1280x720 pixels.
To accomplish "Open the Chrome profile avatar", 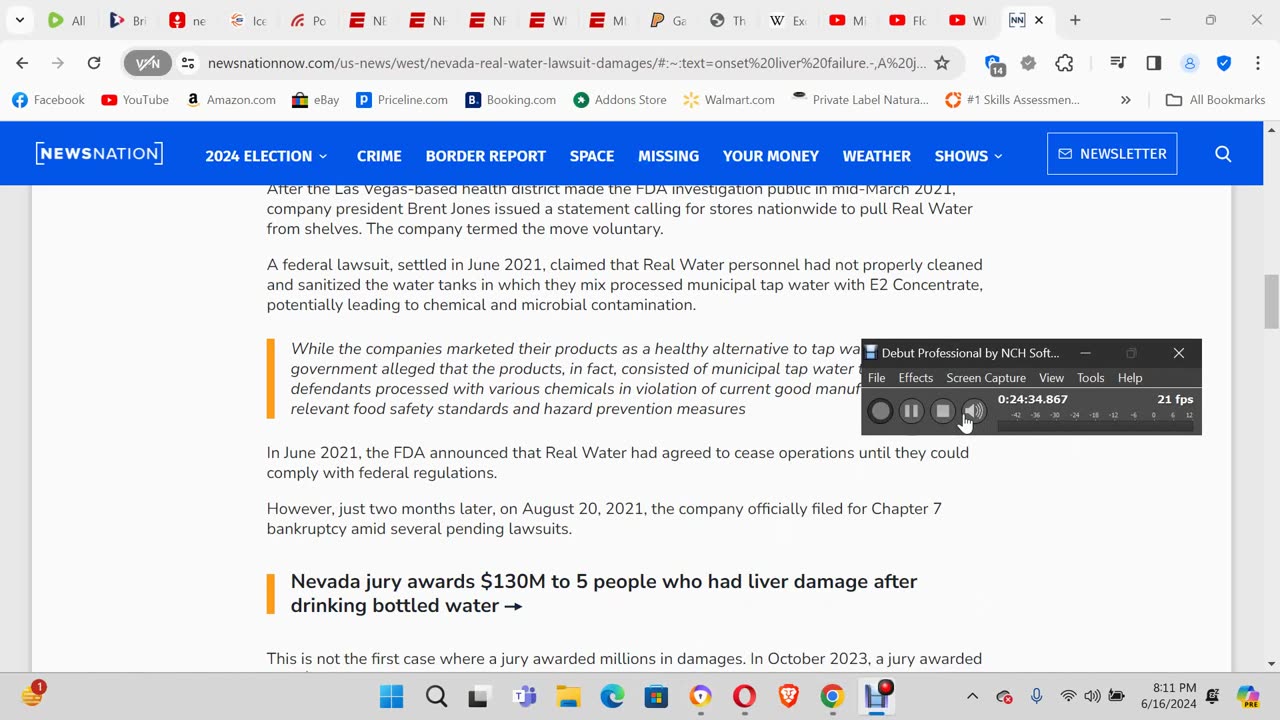I will coord(1190,63).
